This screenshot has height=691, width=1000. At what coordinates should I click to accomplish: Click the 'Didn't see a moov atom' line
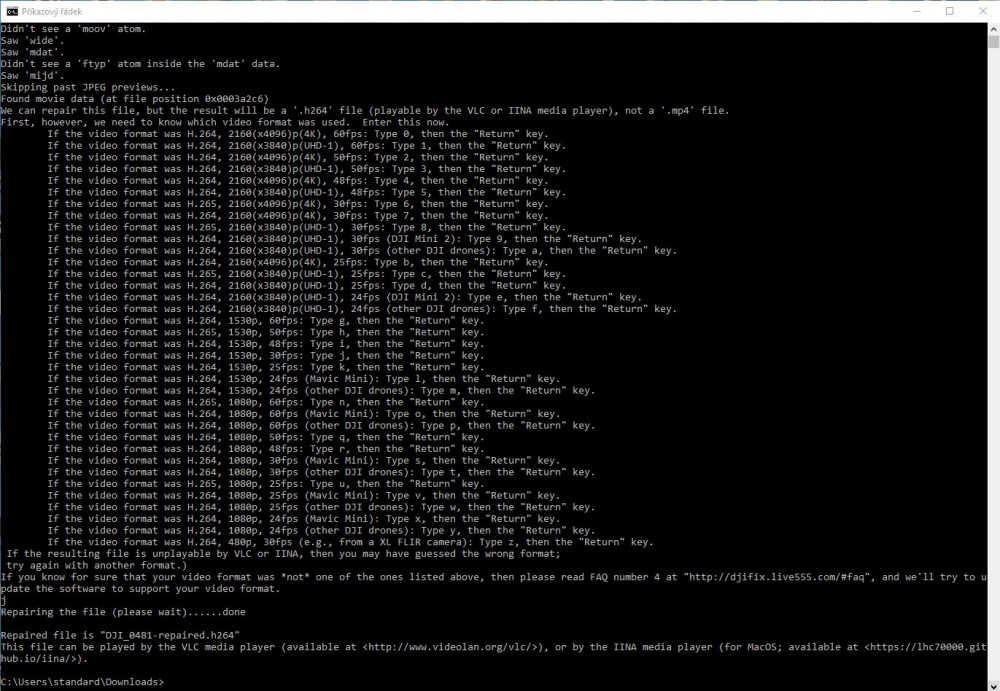click(73, 29)
